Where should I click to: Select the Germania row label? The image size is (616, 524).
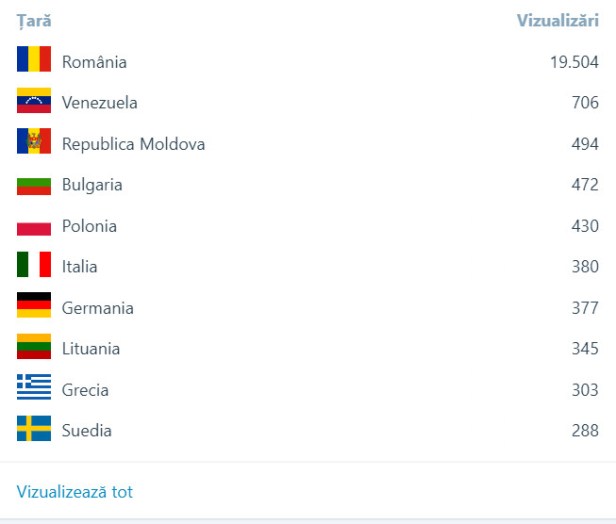(x=97, y=308)
